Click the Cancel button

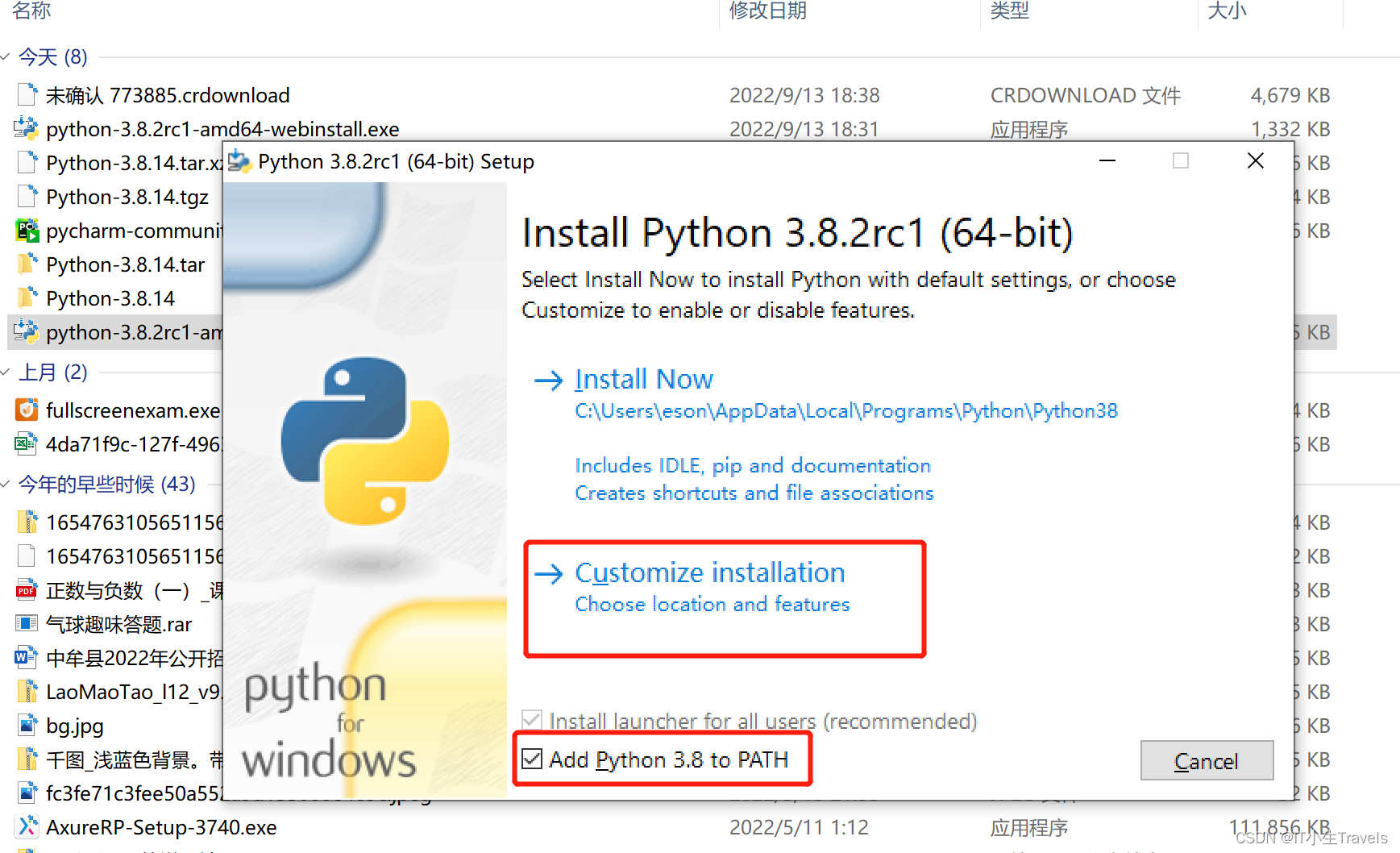(1206, 760)
